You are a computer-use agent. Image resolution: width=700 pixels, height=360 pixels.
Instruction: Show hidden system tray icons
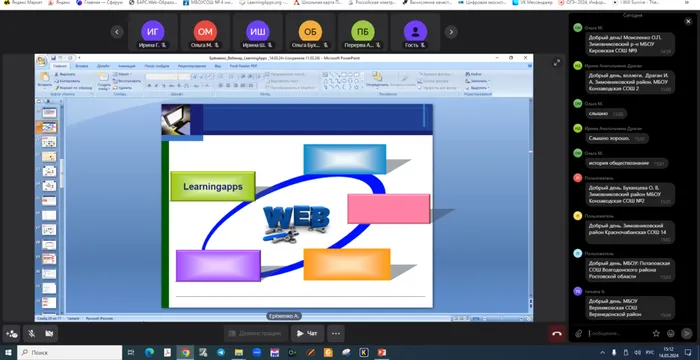(602, 352)
